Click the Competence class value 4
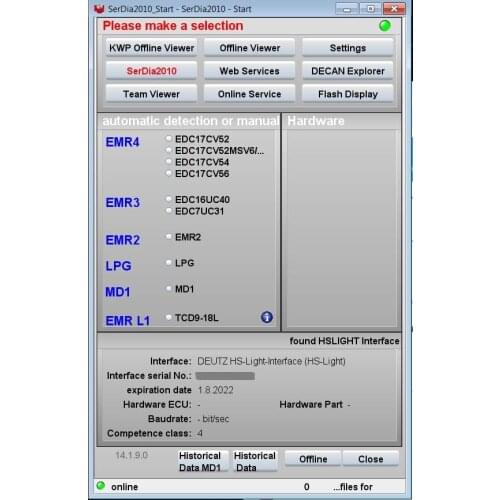The image size is (500, 500). click(200, 433)
